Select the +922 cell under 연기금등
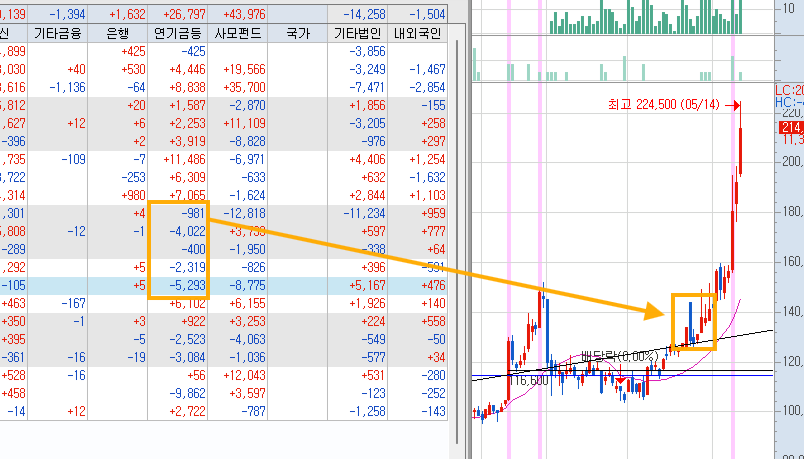This screenshot has width=804, height=460. point(193,322)
